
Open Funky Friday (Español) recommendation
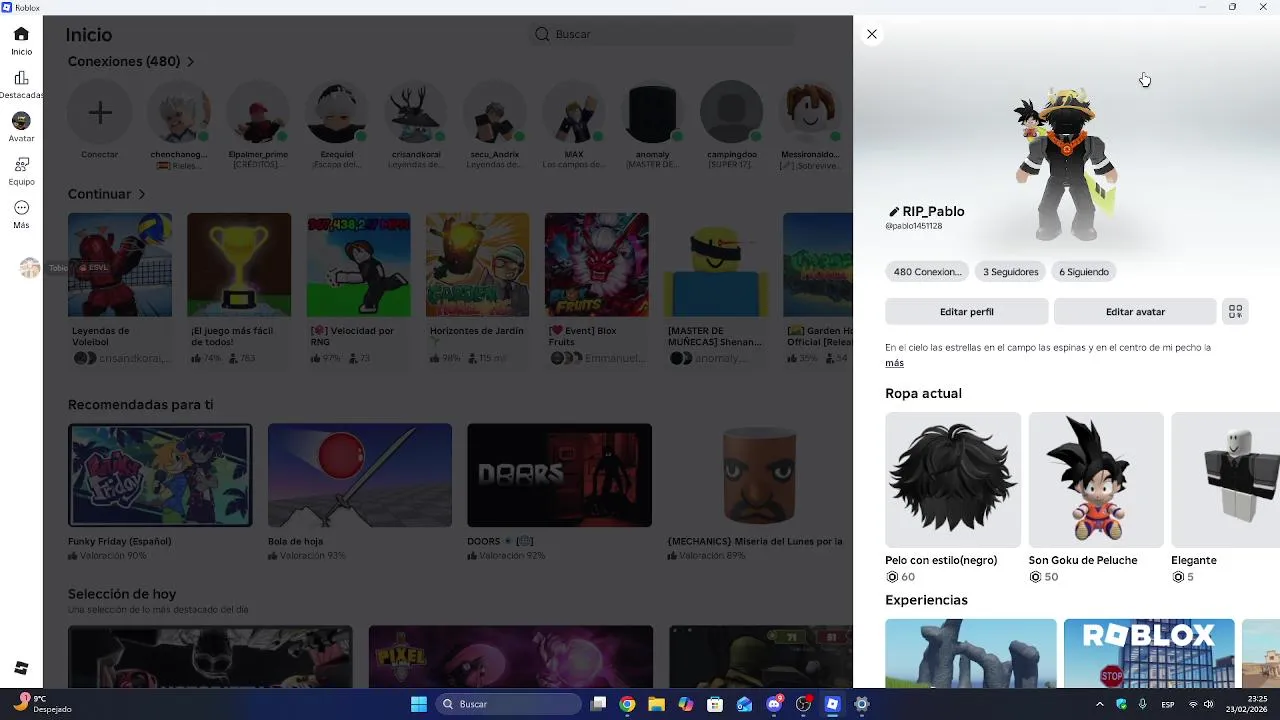point(160,475)
